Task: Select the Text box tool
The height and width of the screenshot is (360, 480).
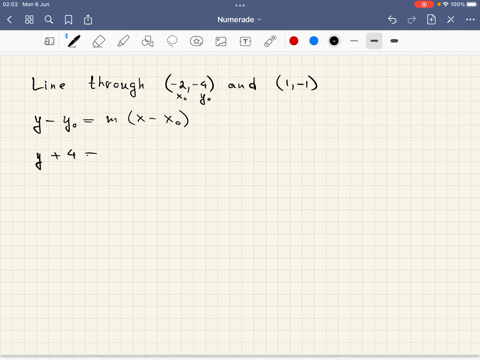Action: click(x=245, y=41)
